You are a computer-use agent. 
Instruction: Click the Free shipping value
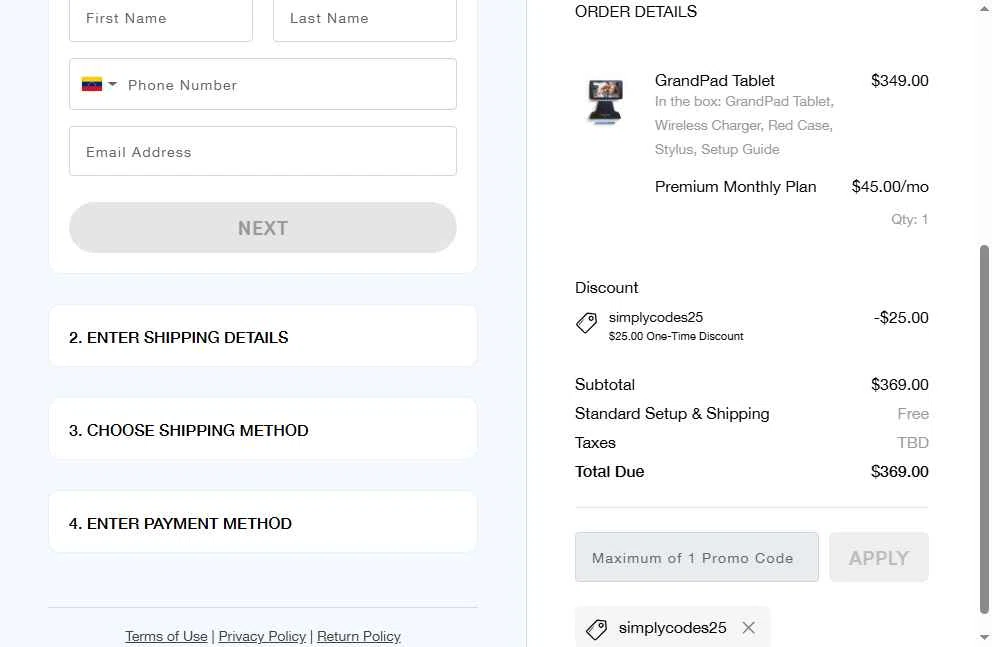point(912,414)
